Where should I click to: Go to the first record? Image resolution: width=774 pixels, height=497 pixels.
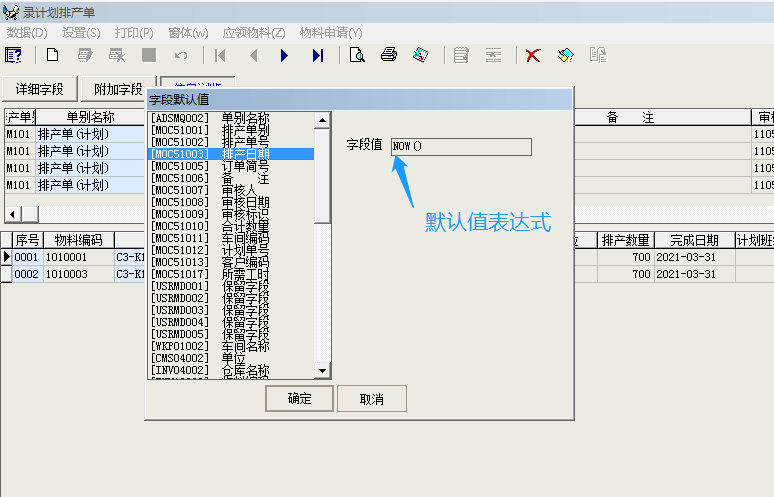(220, 55)
